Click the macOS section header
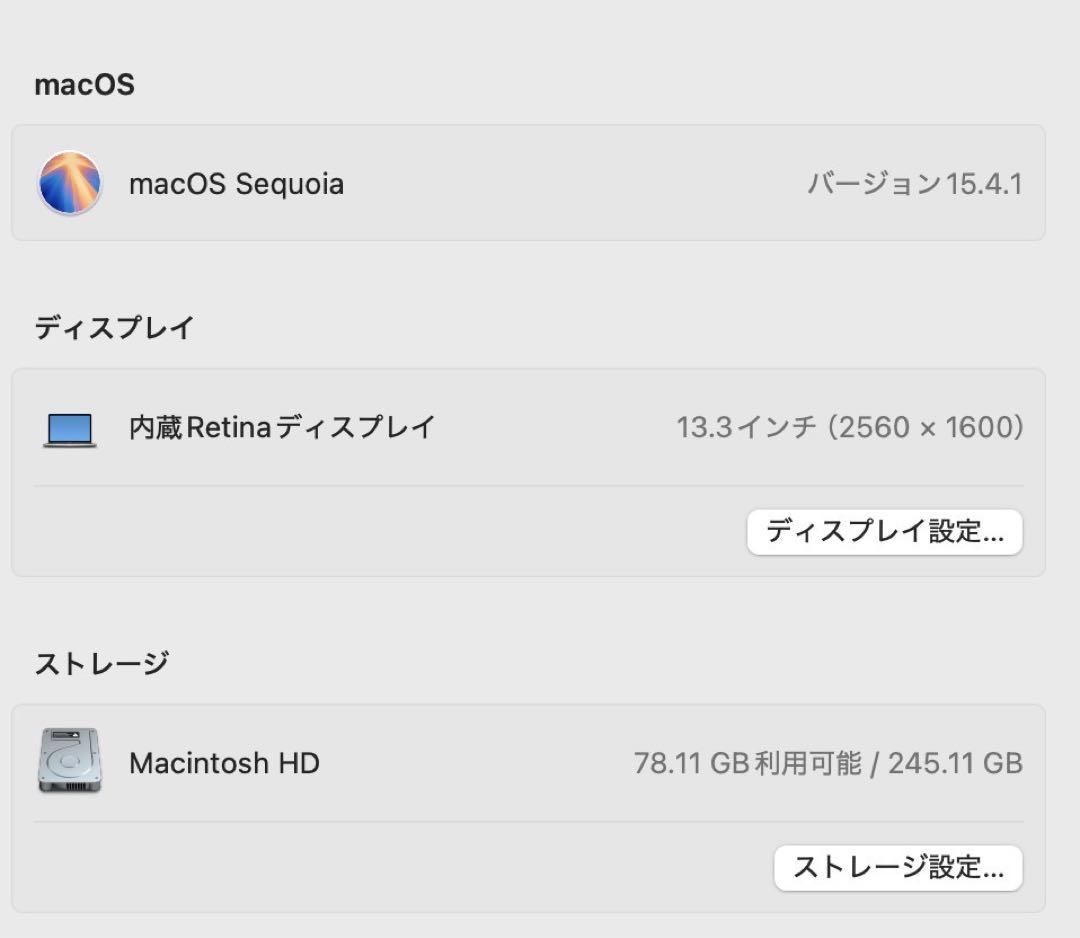Screen dimensions: 1080x938 [x=84, y=85]
